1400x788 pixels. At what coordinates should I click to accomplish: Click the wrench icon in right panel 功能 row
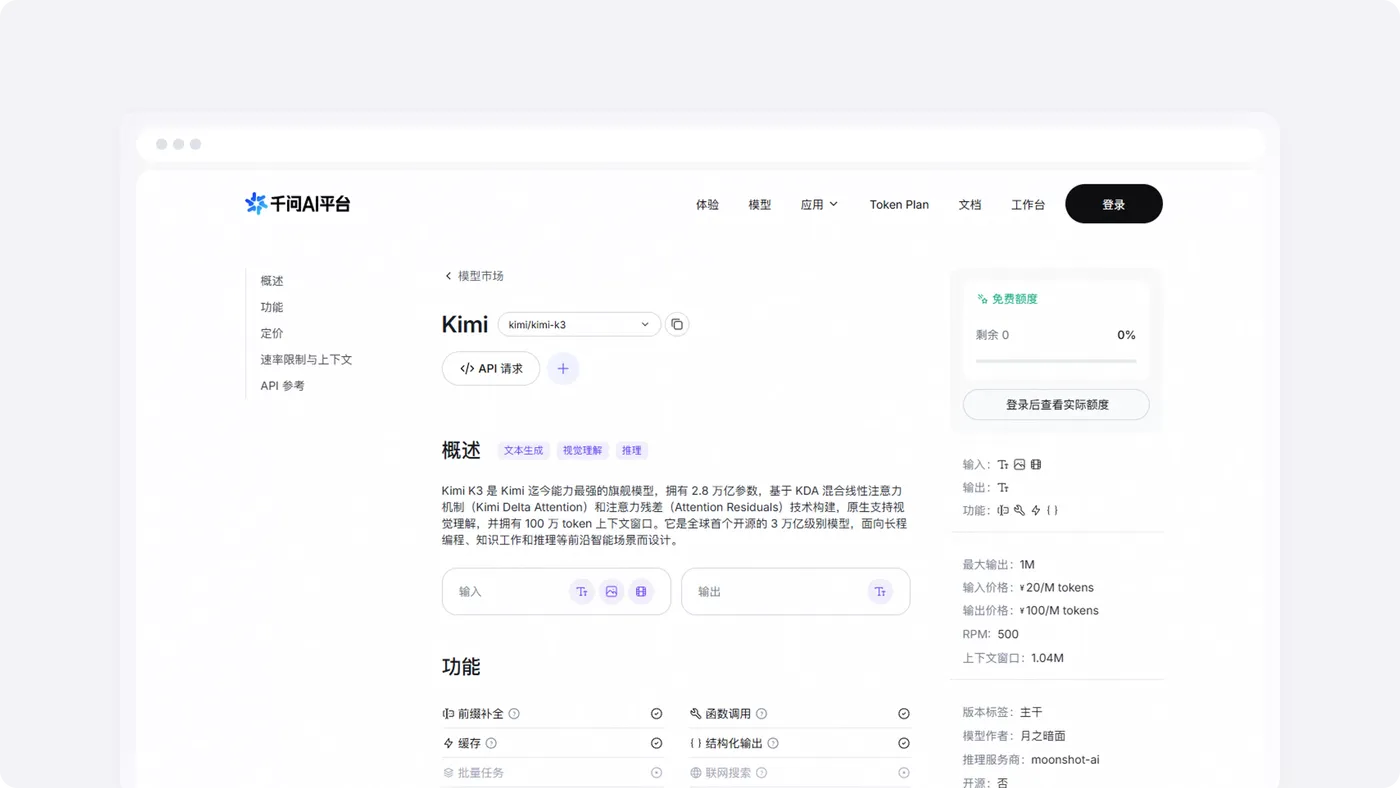point(1019,510)
